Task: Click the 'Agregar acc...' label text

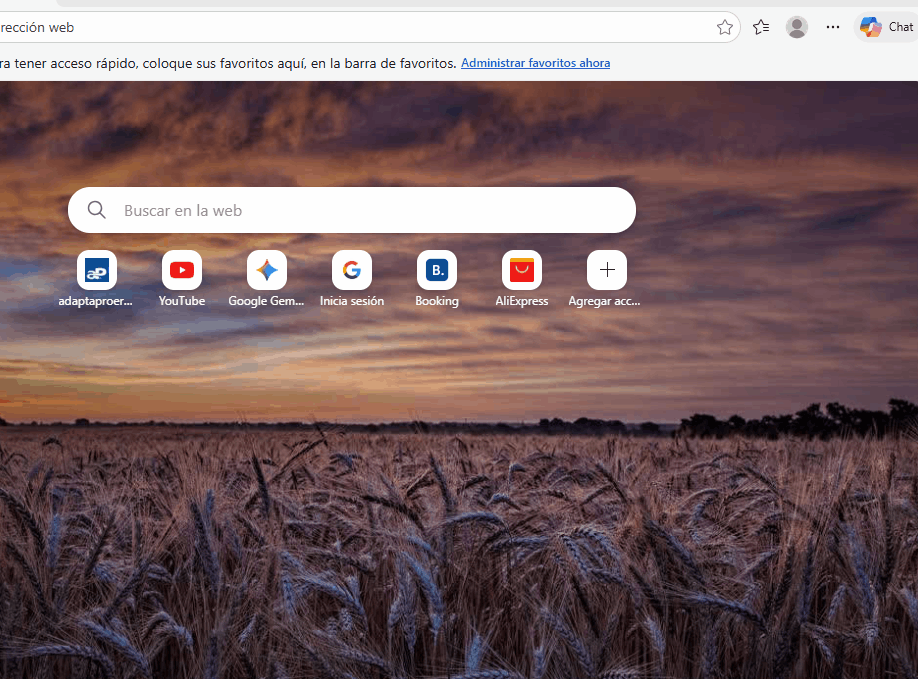Action: (x=604, y=301)
